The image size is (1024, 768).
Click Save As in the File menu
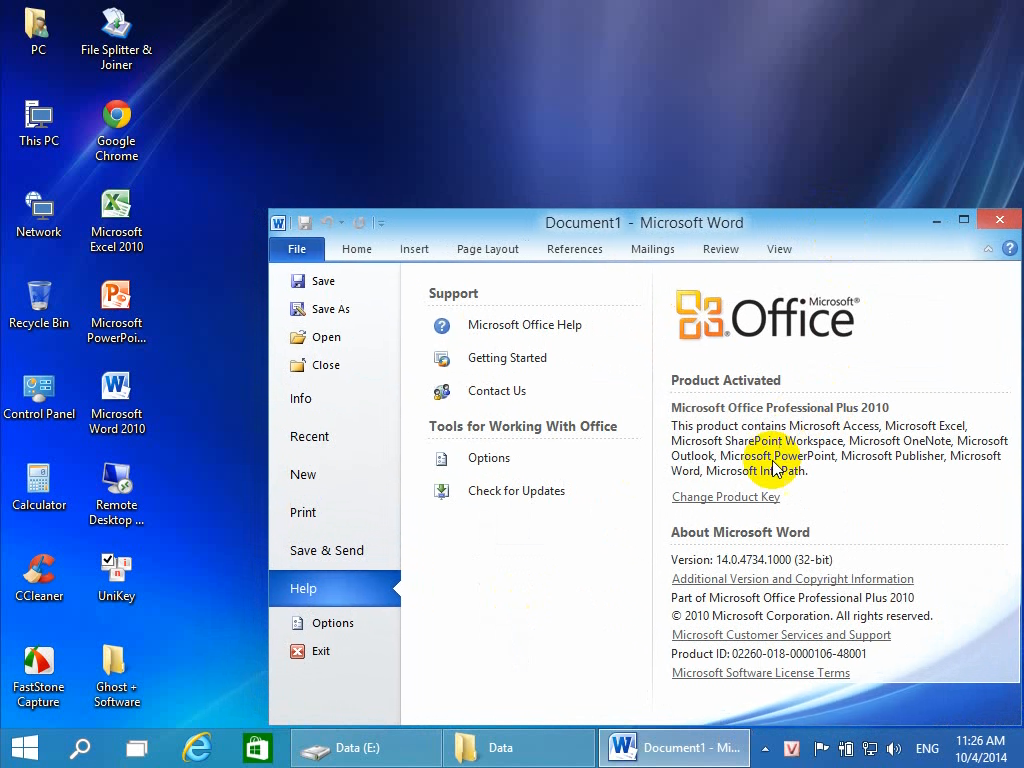click(x=330, y=309)
